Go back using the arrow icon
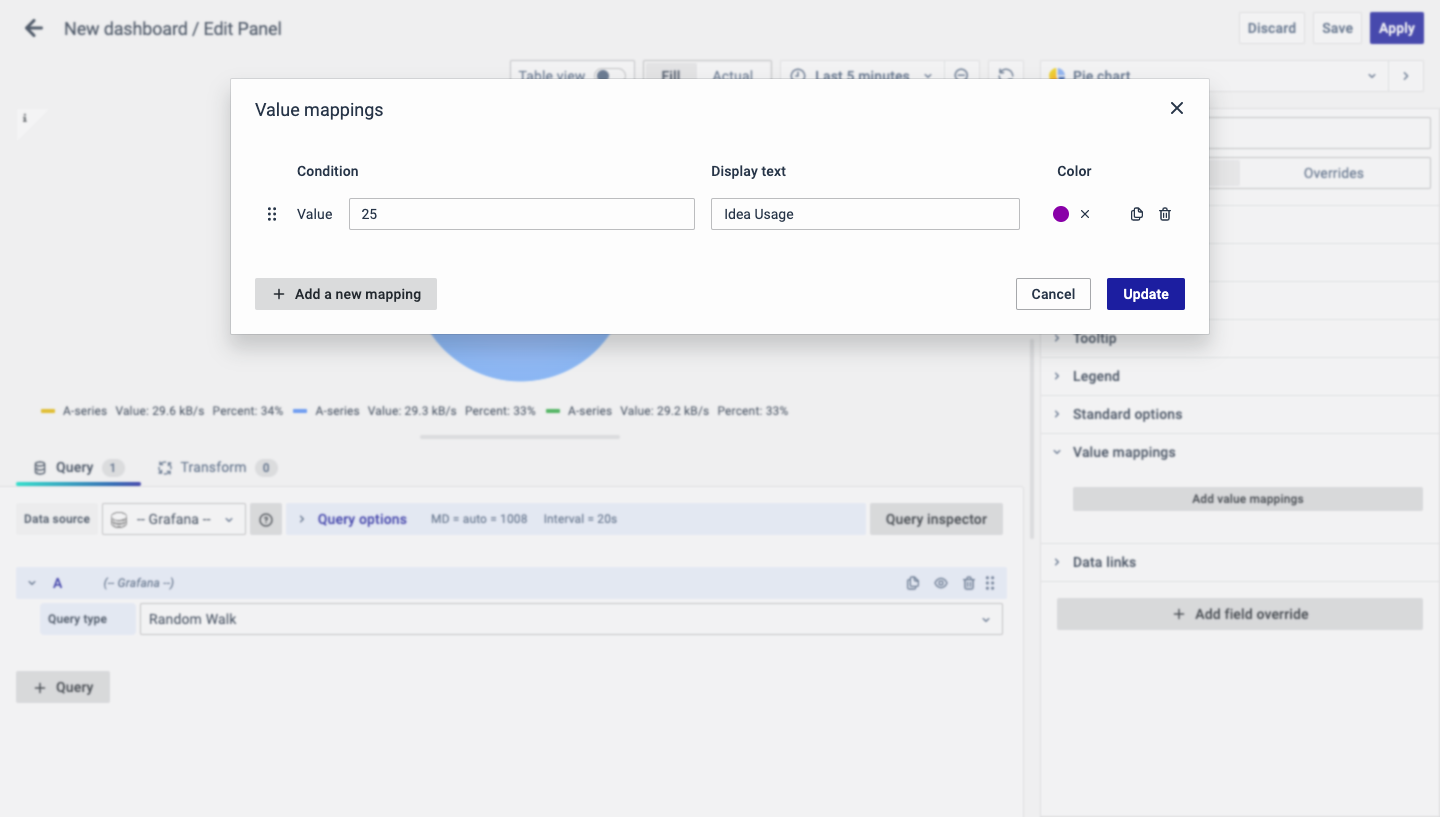Image resolution: width=1440 pixels, height=817 pixels. (x=34, y=29)
